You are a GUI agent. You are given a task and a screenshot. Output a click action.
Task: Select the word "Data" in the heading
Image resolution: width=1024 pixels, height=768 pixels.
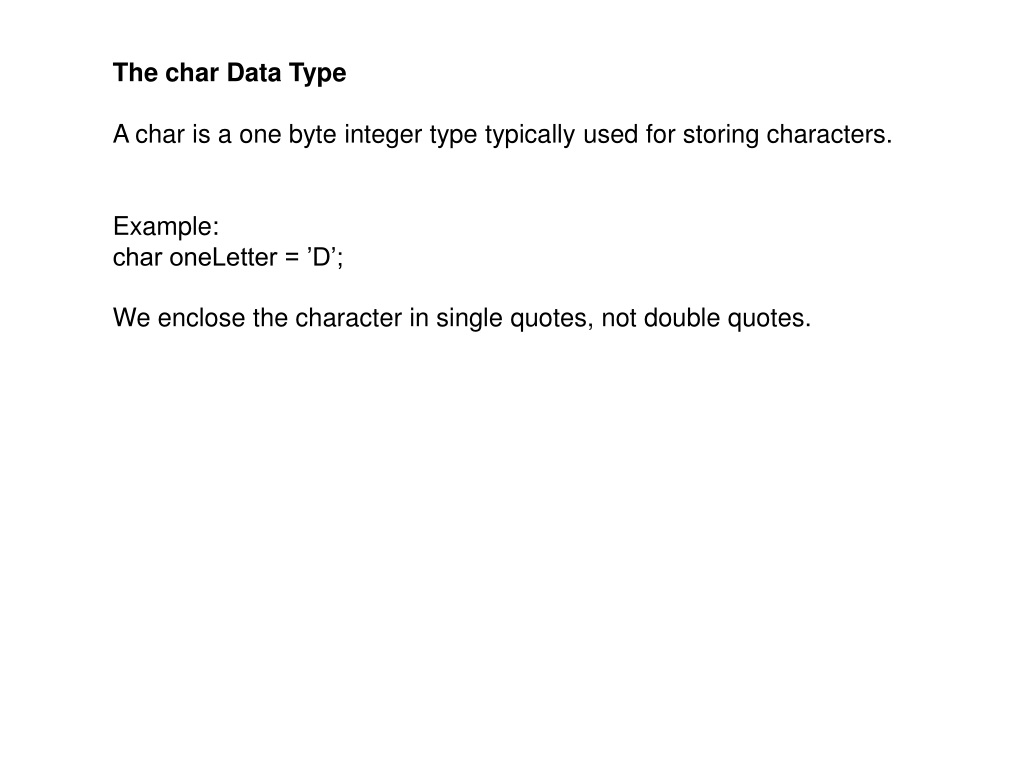coord(254,72)
